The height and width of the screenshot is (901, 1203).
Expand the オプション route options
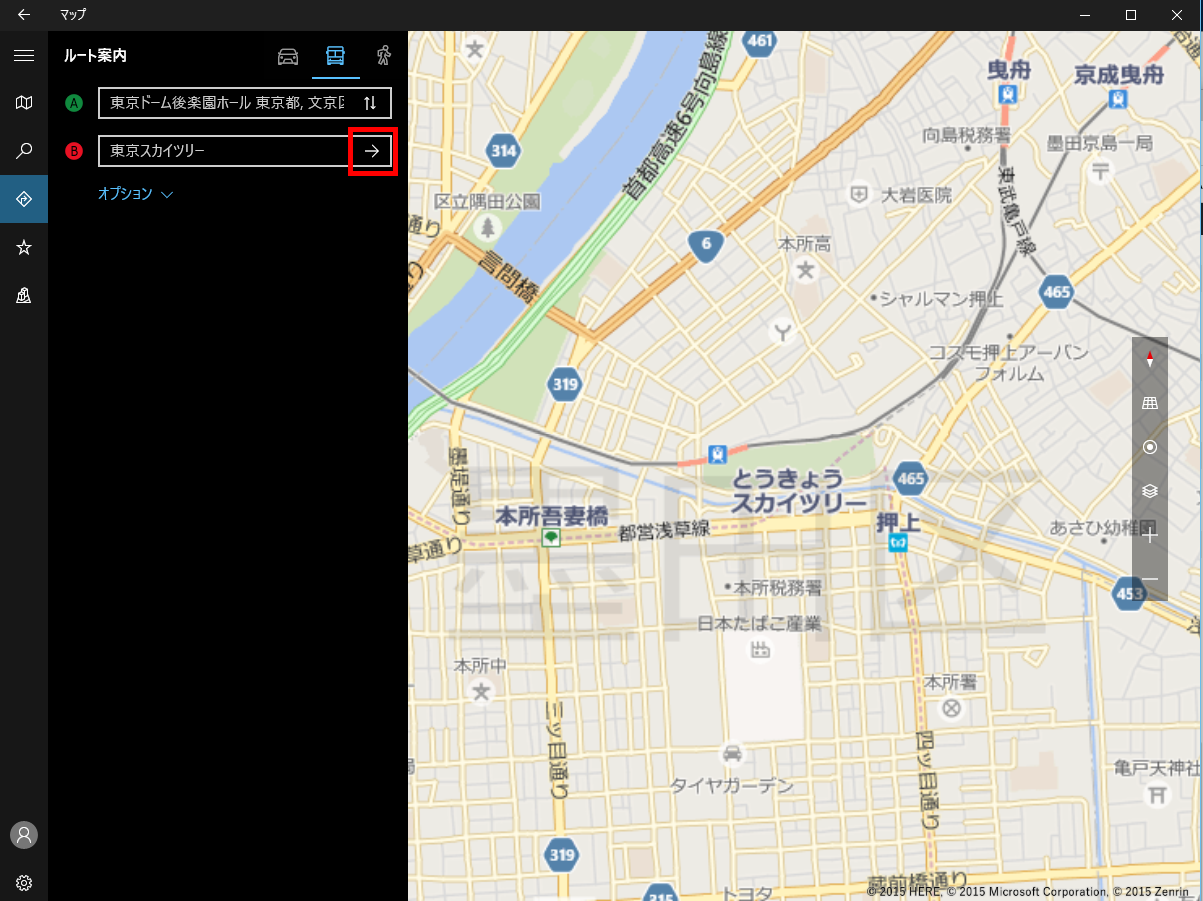pos(136,194)
